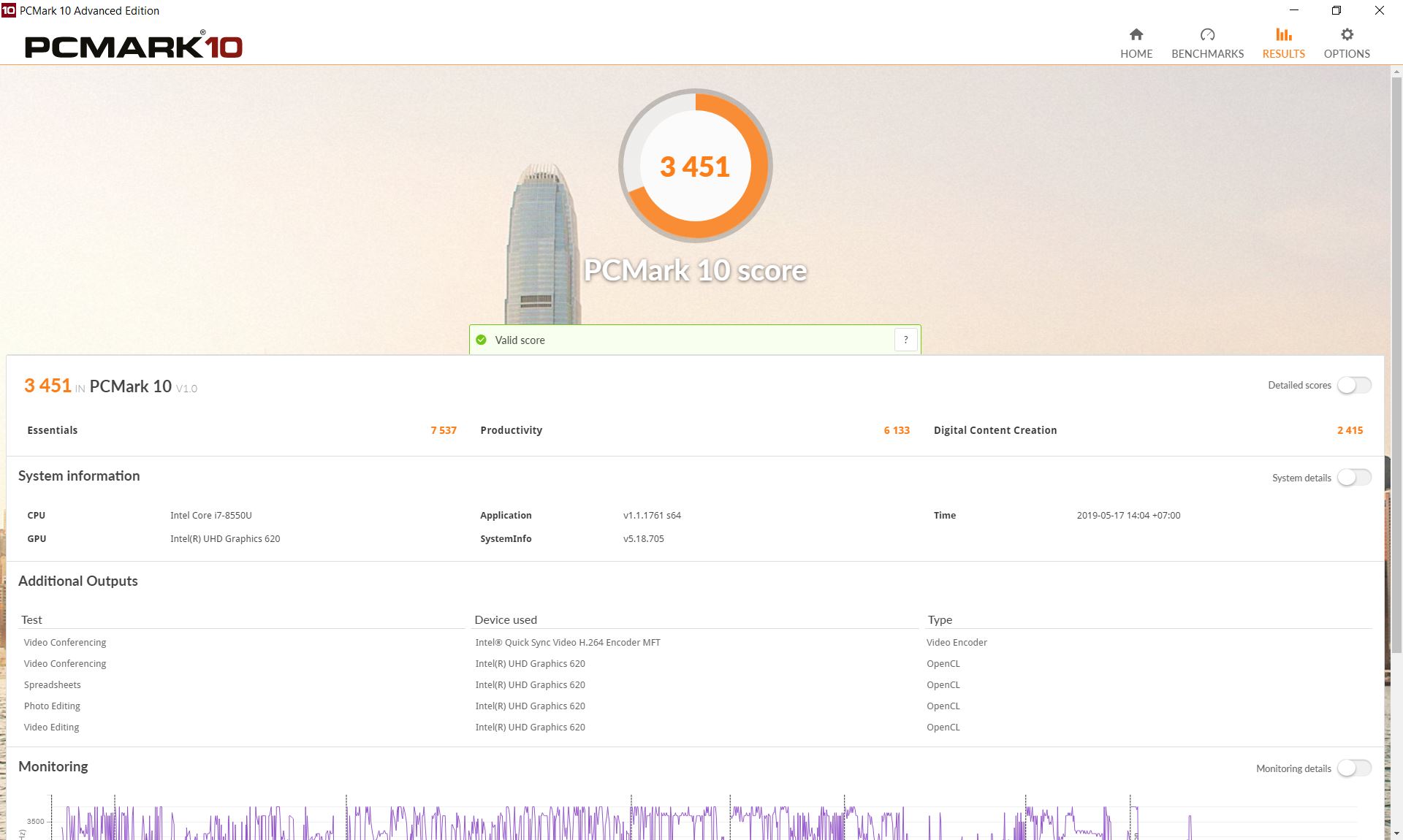This screenshot has width=1403, height=840.
Task: Click the Time value 2019-05-17 14:04
Action: point(1128,515)
